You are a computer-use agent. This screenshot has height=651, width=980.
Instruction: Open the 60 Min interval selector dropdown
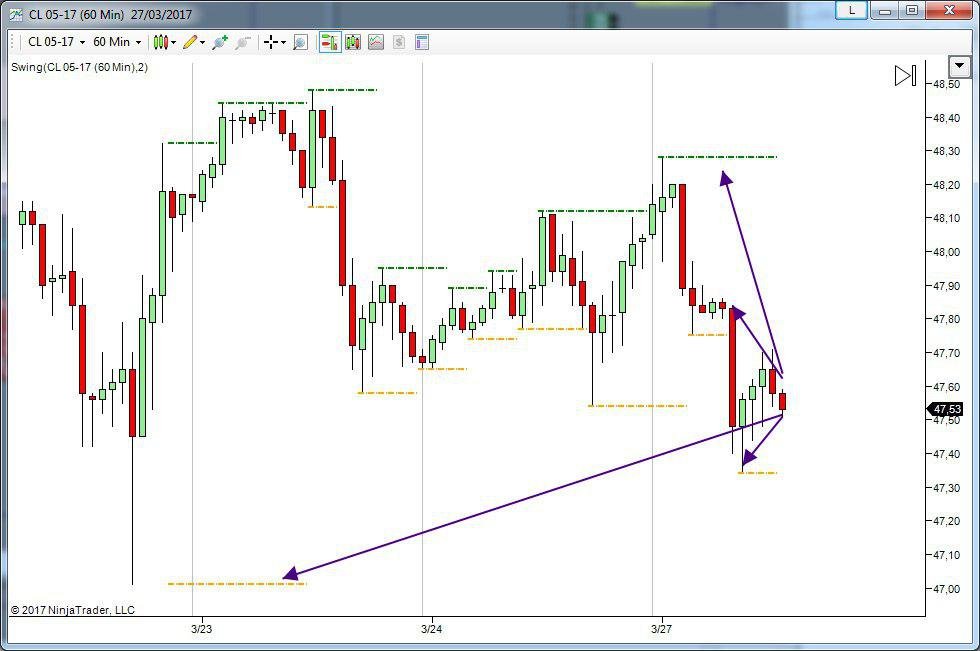click(x=117, y=42)
